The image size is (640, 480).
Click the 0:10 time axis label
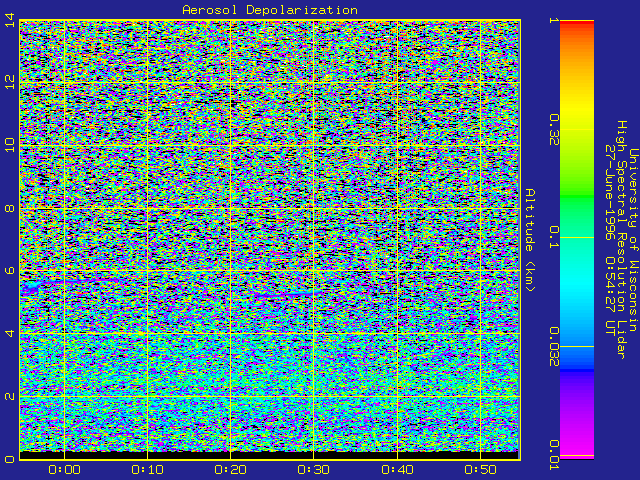click(x=147, y=470)
